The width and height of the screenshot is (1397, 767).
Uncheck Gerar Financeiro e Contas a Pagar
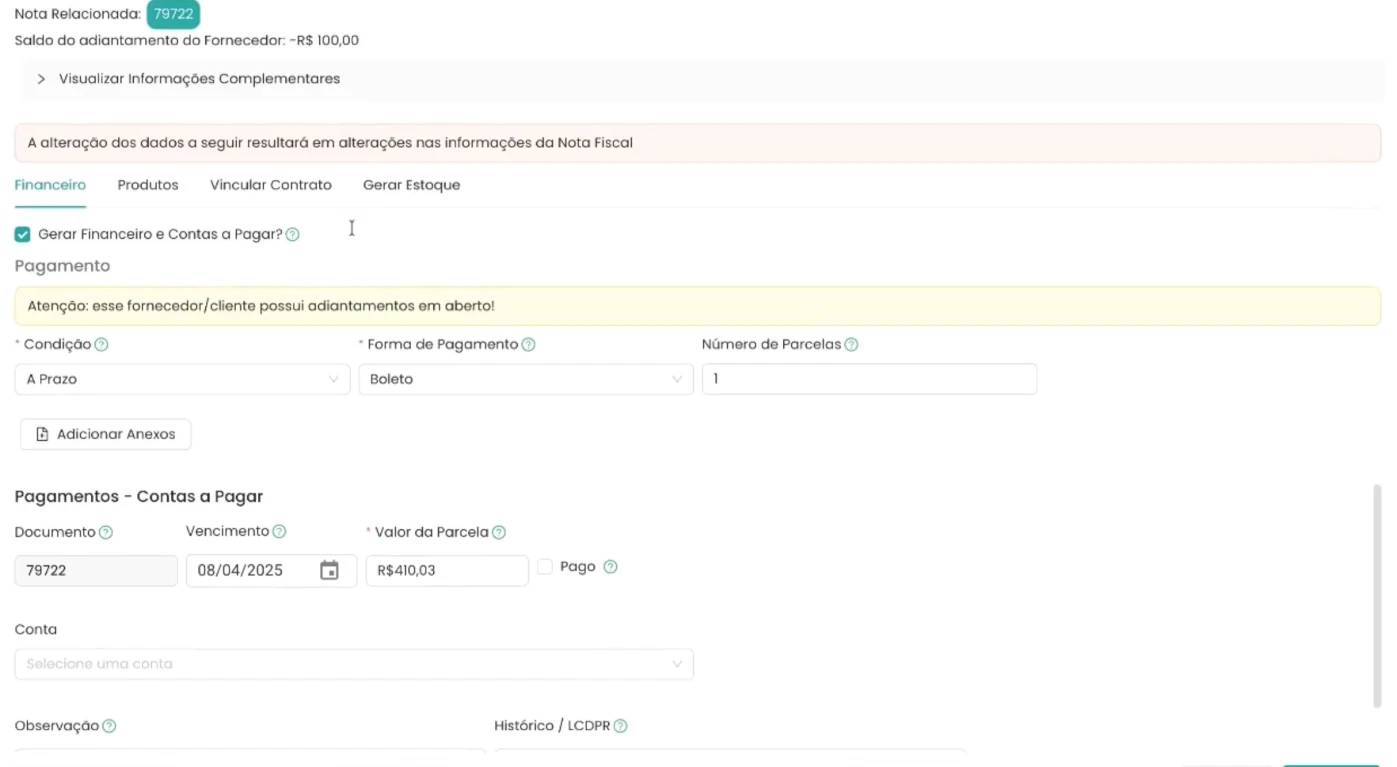pyautogui.click(x=22, y=233)
